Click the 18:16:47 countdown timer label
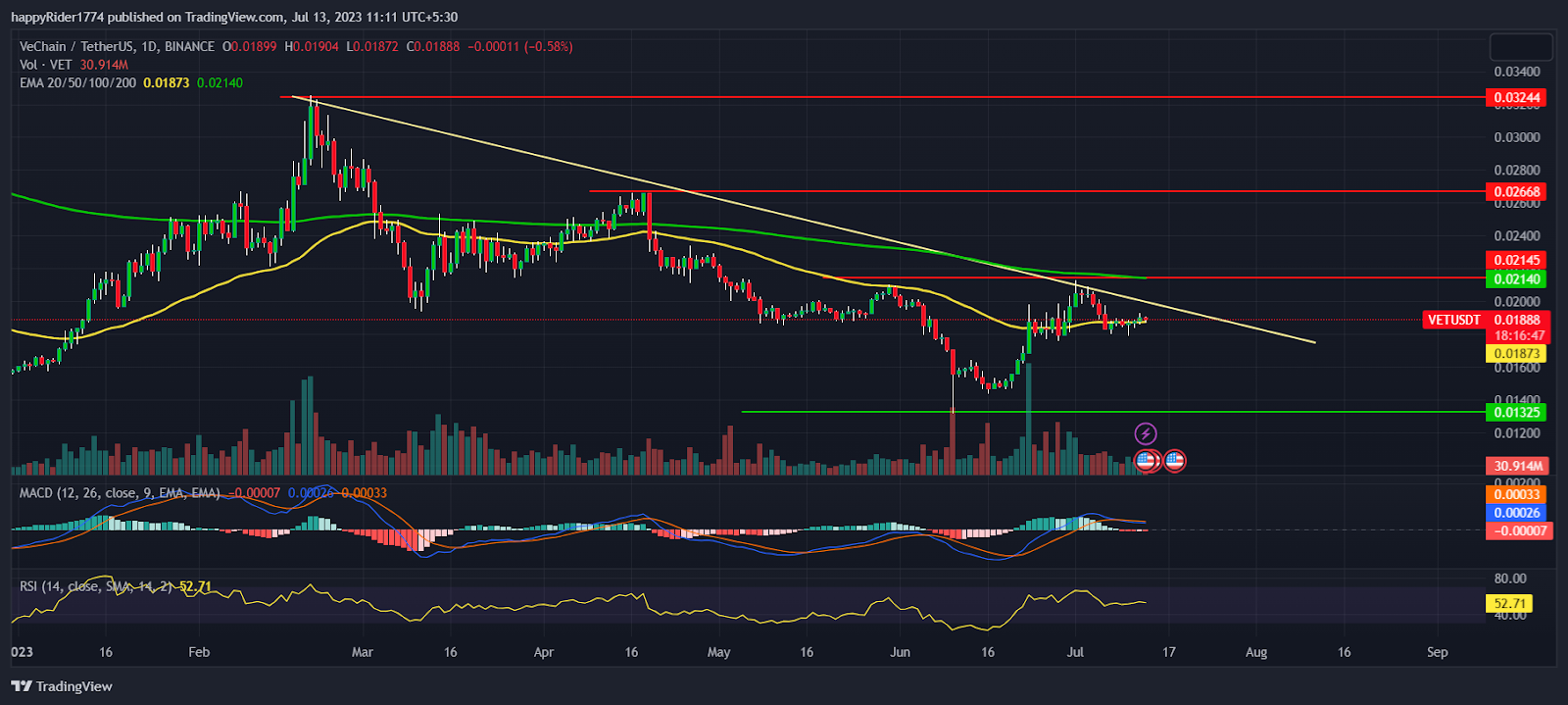1568x705 pixels. tap(1520, 335)
